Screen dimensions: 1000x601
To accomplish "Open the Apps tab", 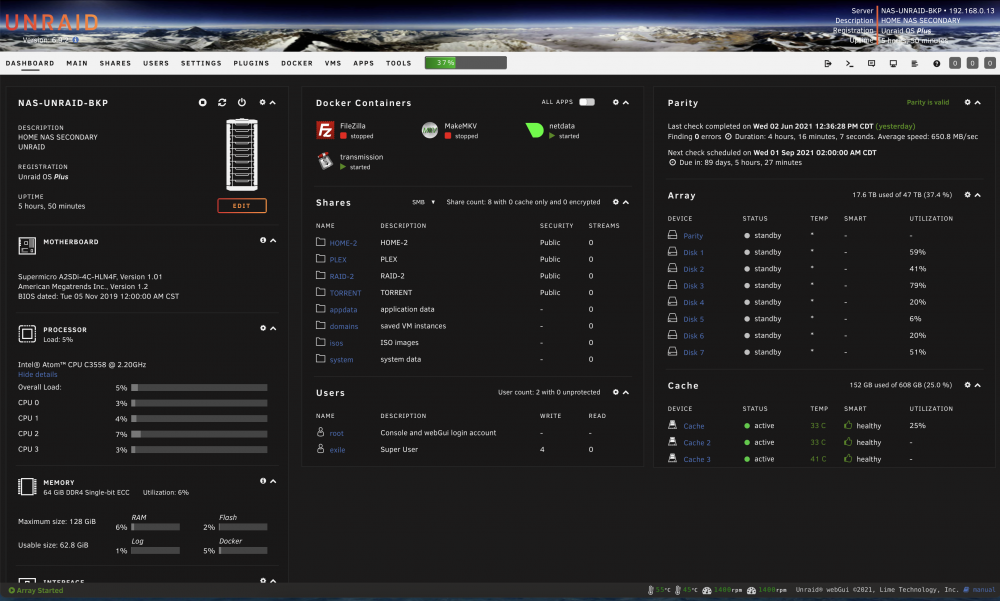I will [x=364, y=63].
